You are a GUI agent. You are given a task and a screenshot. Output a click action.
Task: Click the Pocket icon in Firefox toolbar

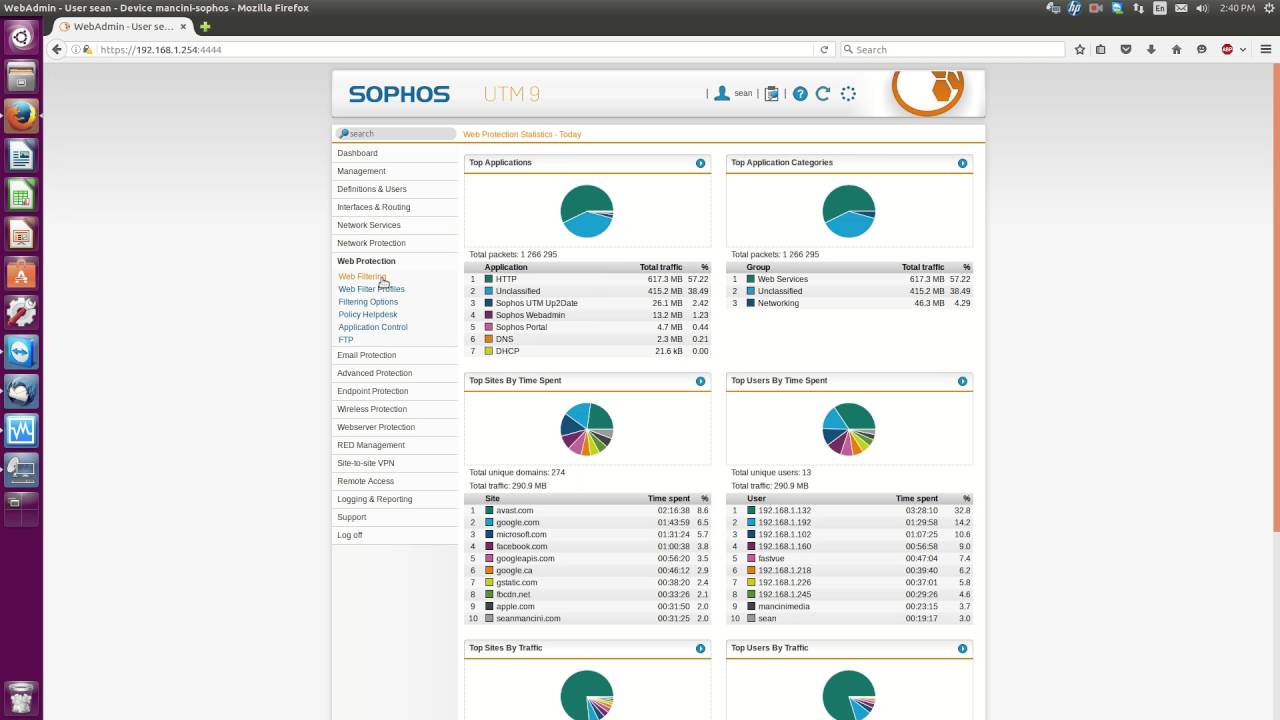[1126, 49]
